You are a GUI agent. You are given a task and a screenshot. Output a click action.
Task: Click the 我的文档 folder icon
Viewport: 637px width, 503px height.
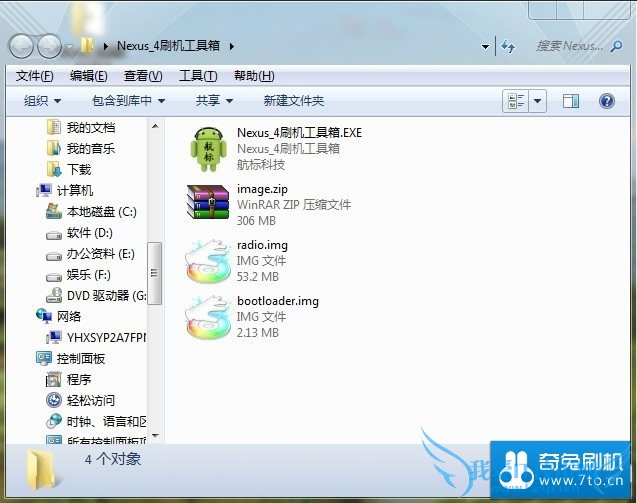coord(54,127)
